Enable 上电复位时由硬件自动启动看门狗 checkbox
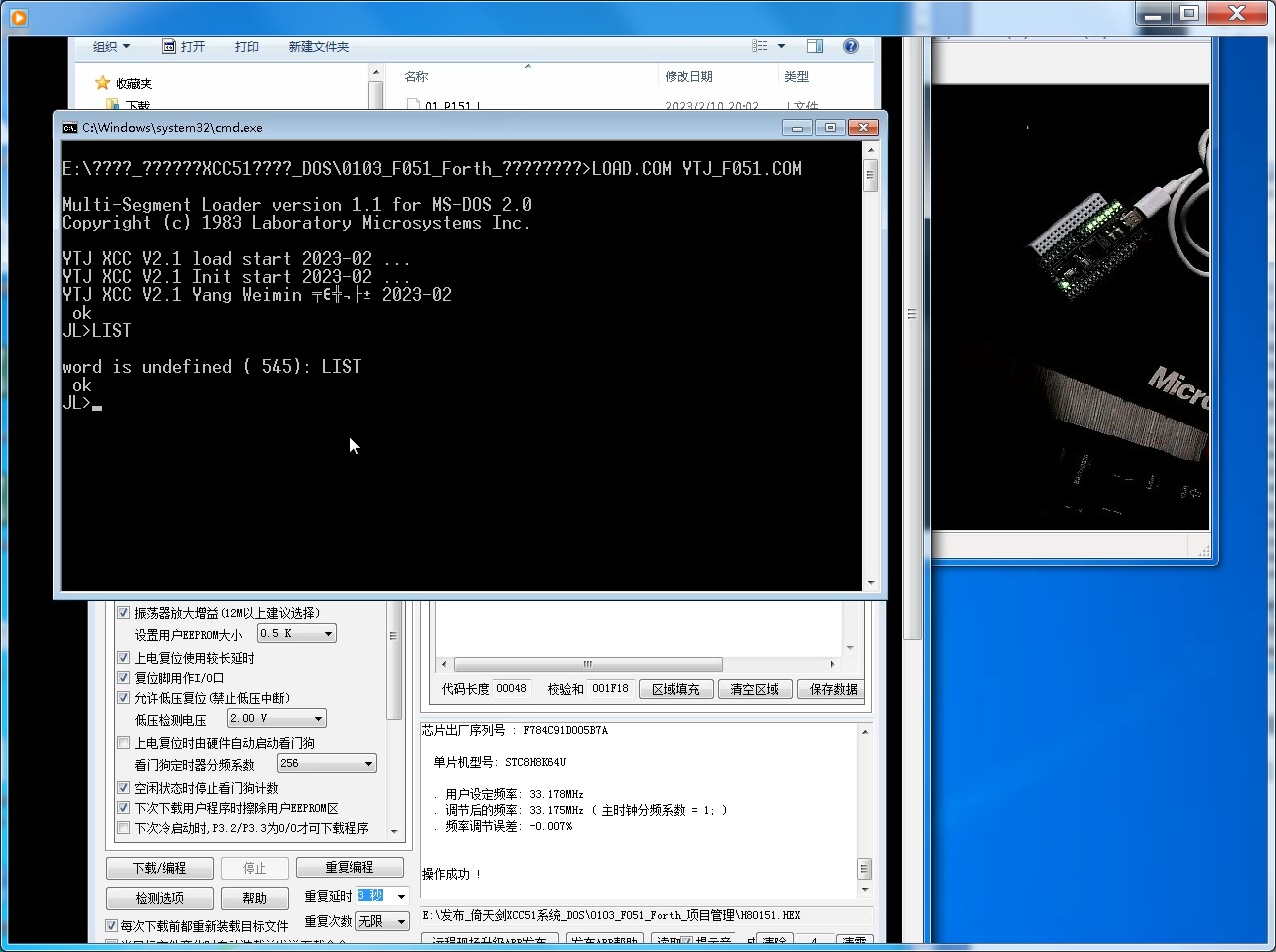 [124, 743]
